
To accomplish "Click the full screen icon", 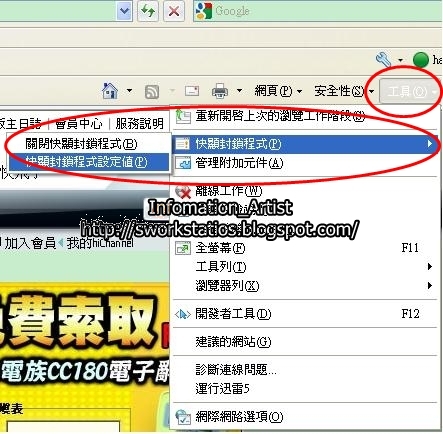I will (x=183, y=248).
